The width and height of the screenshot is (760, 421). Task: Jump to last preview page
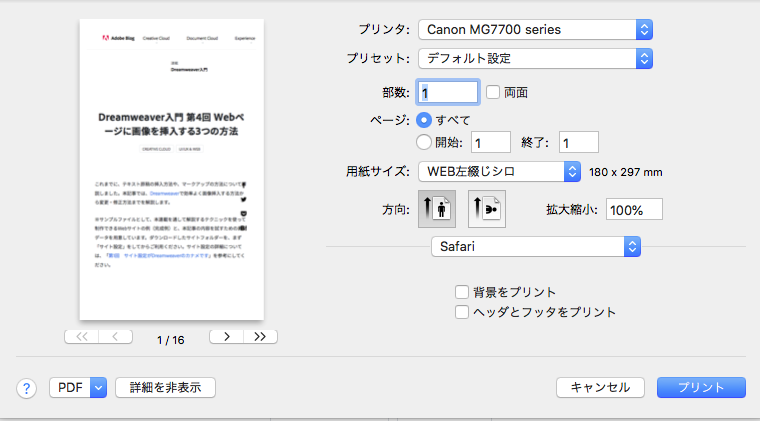pyautogui.click(x=260, y=337)
